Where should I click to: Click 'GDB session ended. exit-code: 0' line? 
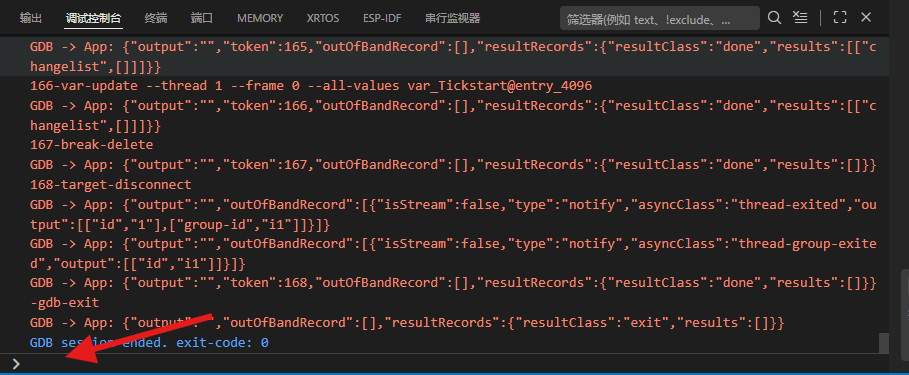(x=149, y=342)
